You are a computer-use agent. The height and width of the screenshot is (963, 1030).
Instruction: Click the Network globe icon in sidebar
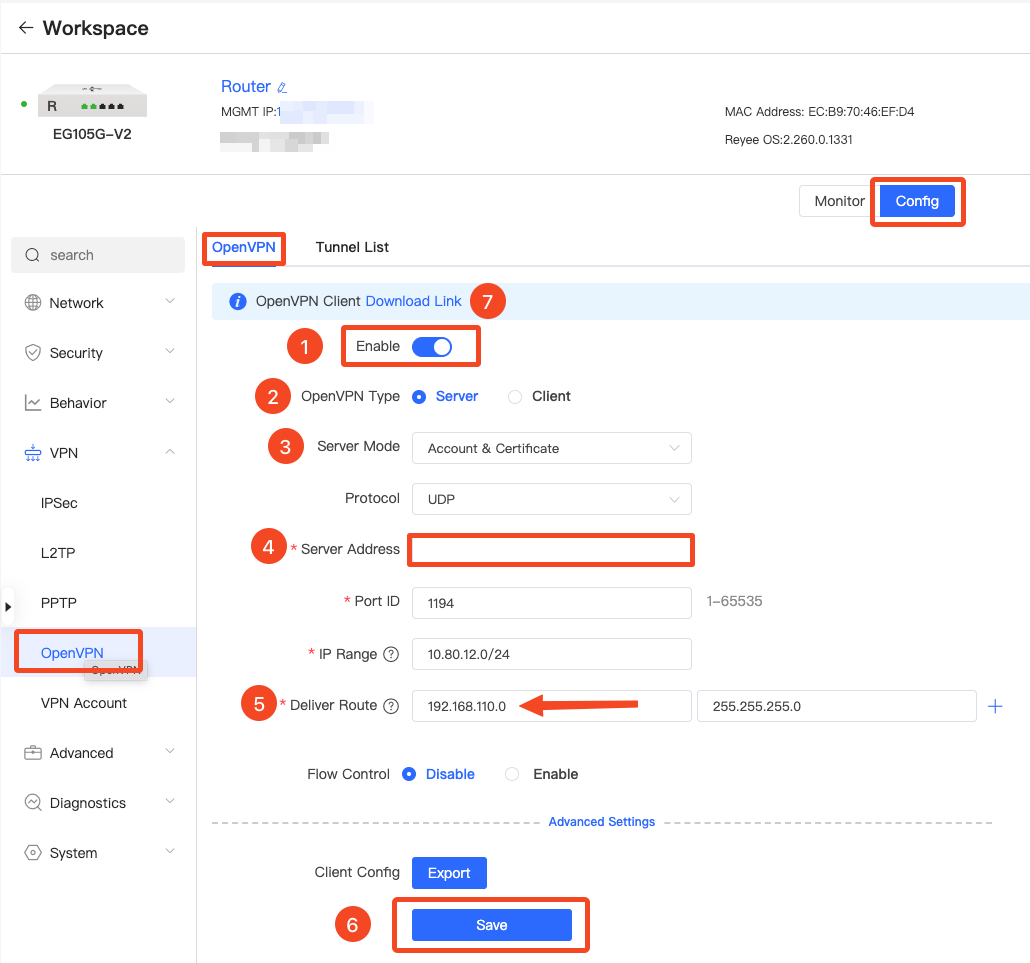click(x=33, y=302)
